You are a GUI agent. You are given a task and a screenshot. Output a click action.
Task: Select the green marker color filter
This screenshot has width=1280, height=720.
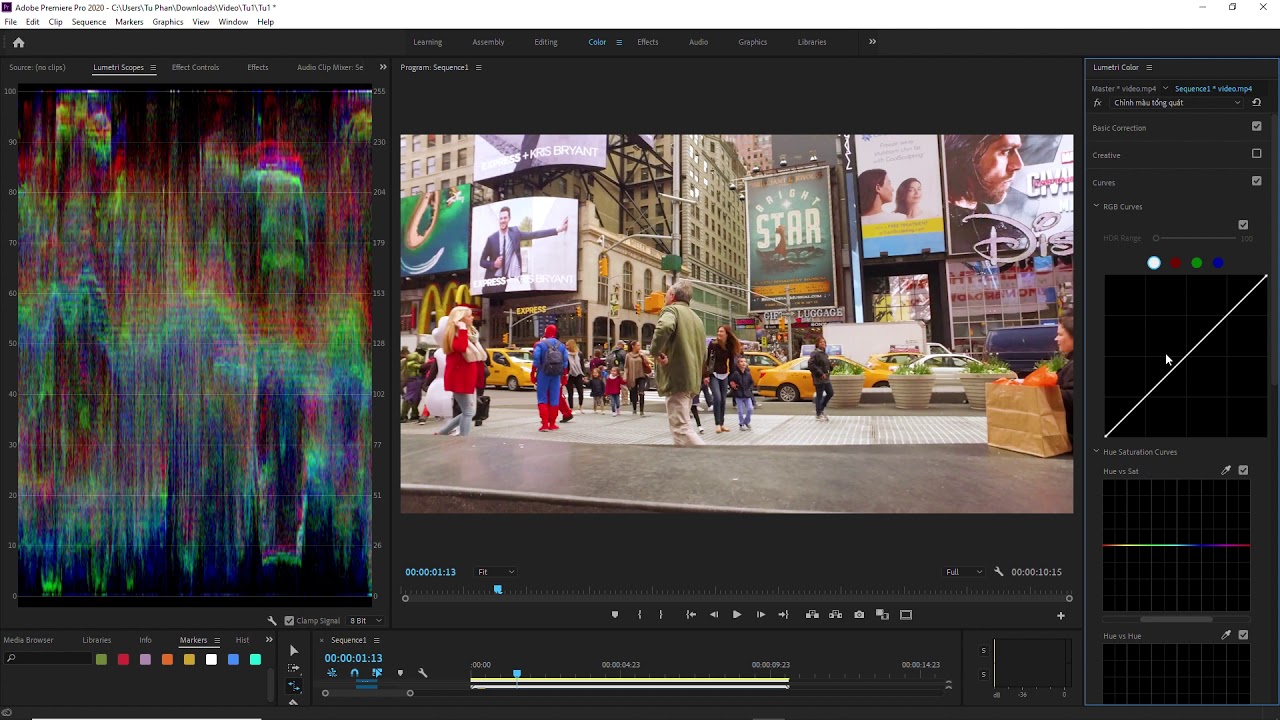[x=101, y=659]
